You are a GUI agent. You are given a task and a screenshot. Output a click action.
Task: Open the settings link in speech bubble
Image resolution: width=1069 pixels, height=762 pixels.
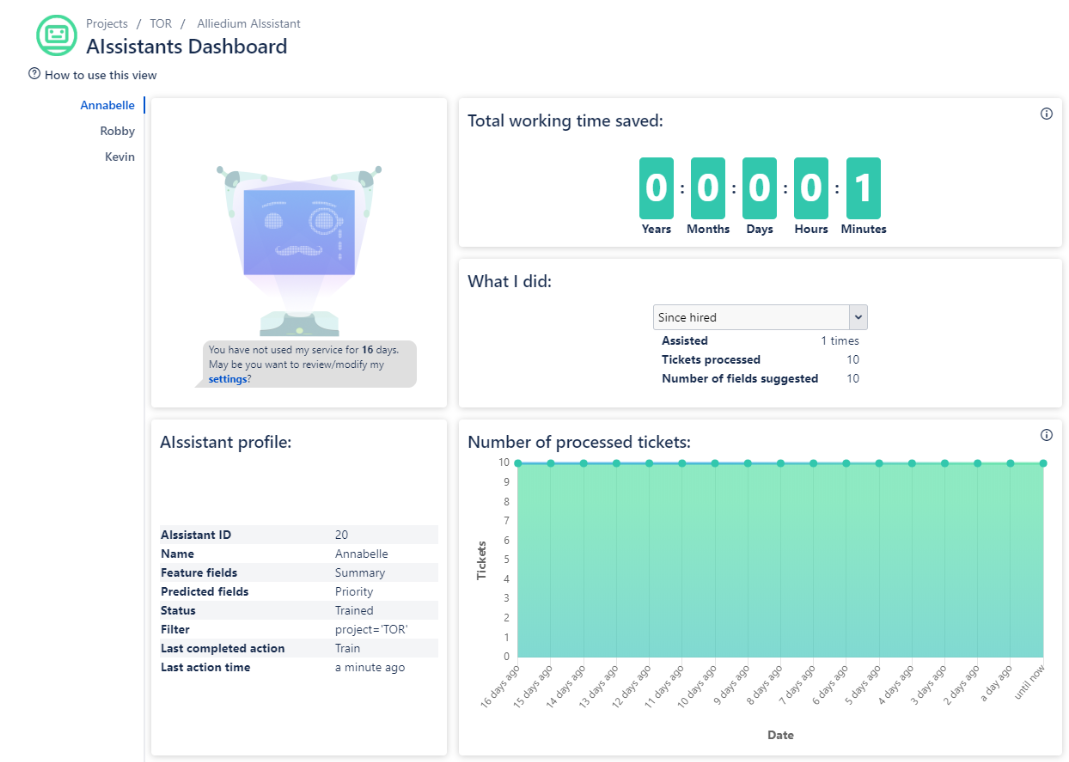(x=226, y=379)
